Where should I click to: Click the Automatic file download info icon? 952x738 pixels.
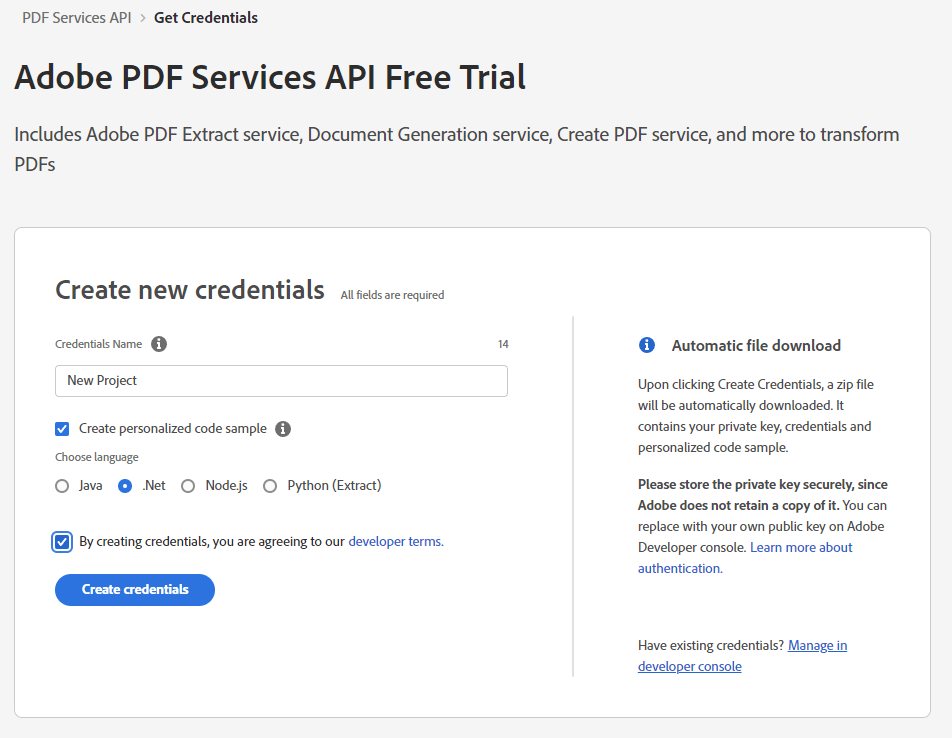tap(647, 345)
